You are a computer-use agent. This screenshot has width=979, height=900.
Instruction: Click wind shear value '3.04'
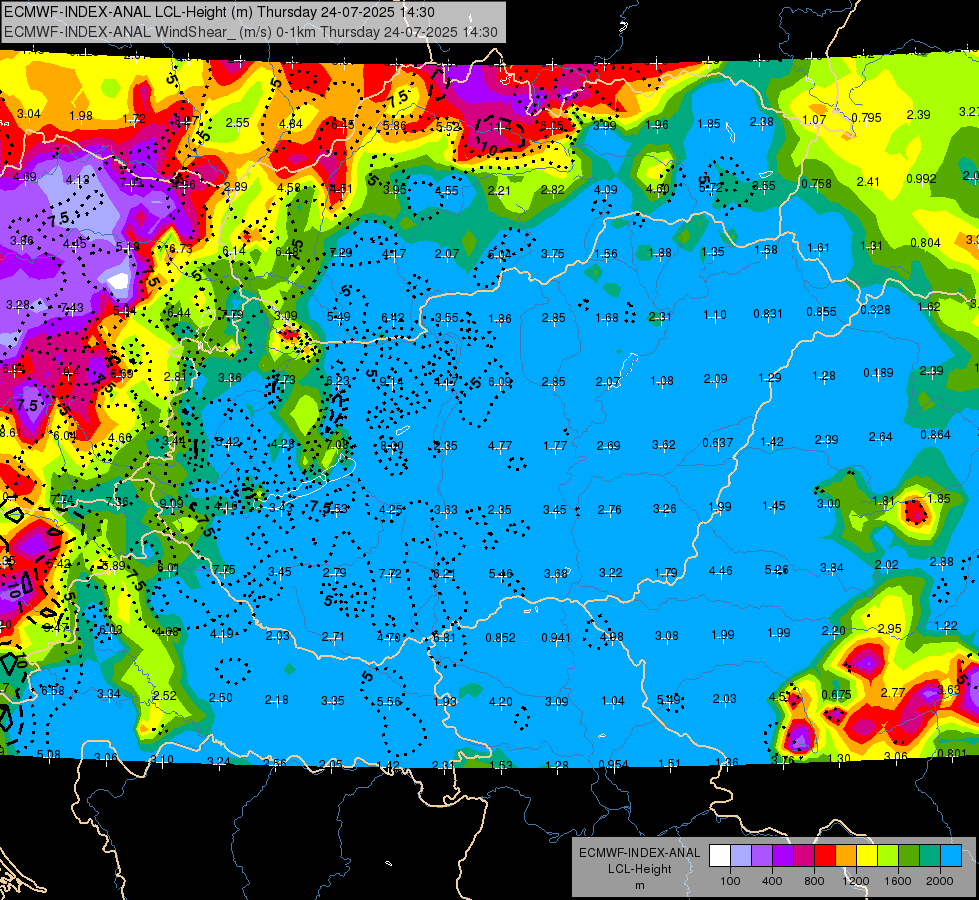[29, 114]
